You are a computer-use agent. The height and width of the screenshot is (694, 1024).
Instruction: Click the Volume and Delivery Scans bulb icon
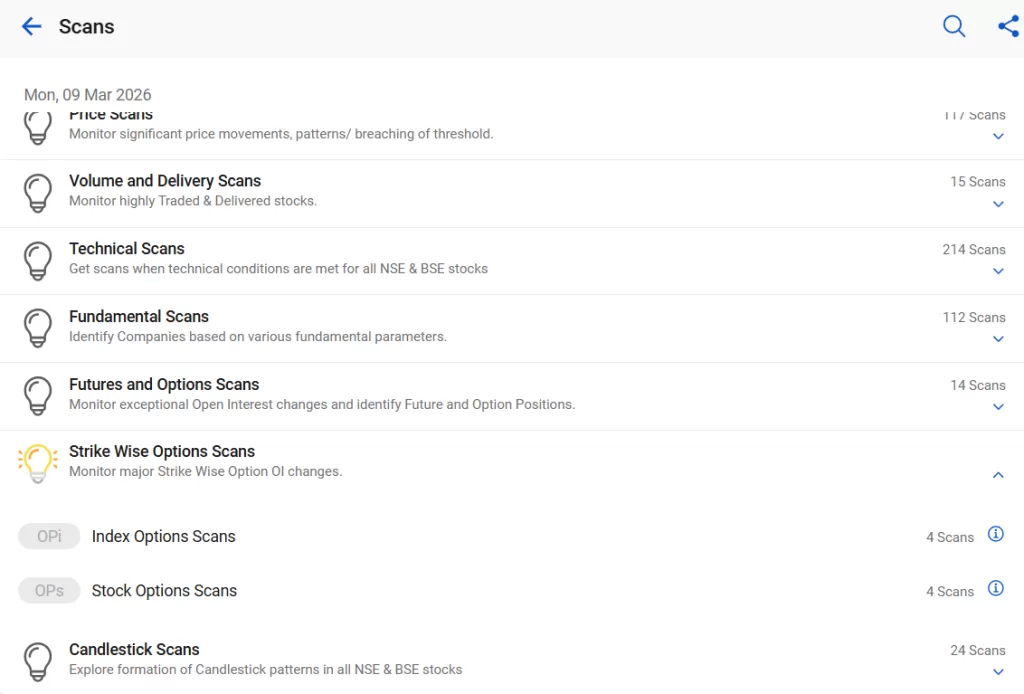(38, 192)
